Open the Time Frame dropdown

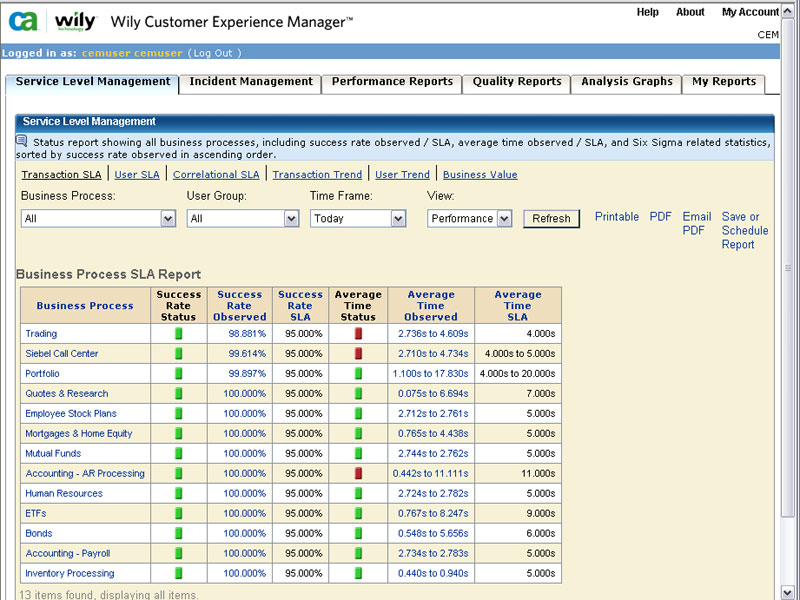click(x=358, y=219)
